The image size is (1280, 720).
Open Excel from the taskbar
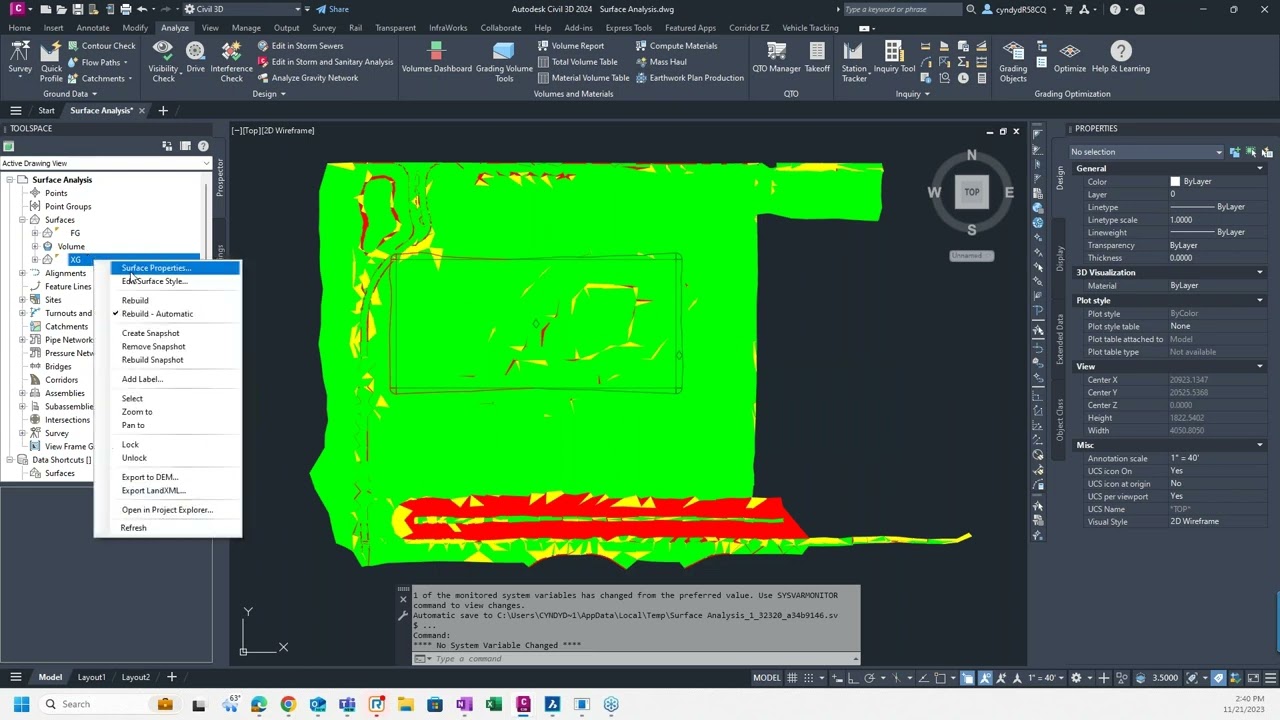point(493,704)
